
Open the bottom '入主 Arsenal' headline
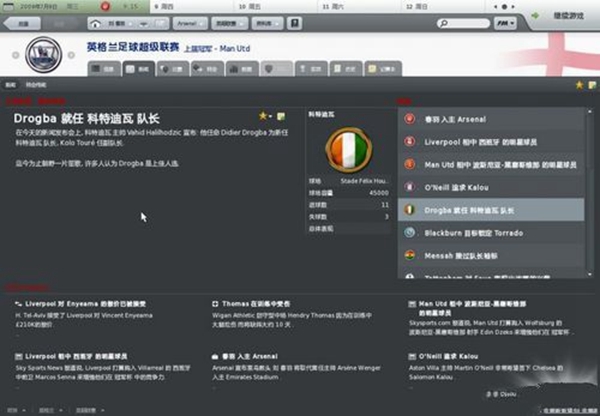(249, 356)
